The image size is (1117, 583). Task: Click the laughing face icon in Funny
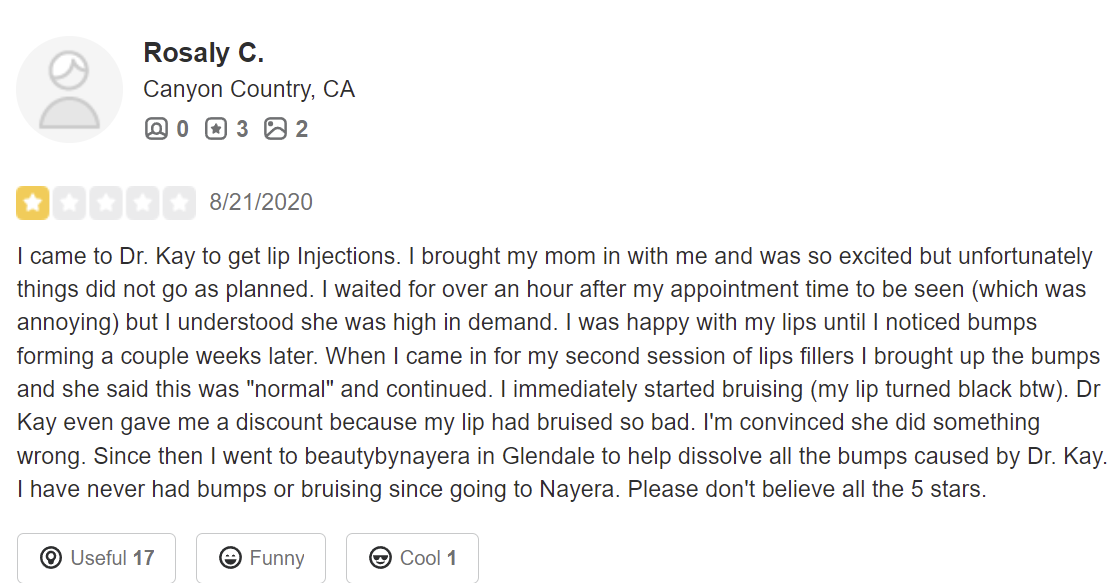[x=230, y=557]
